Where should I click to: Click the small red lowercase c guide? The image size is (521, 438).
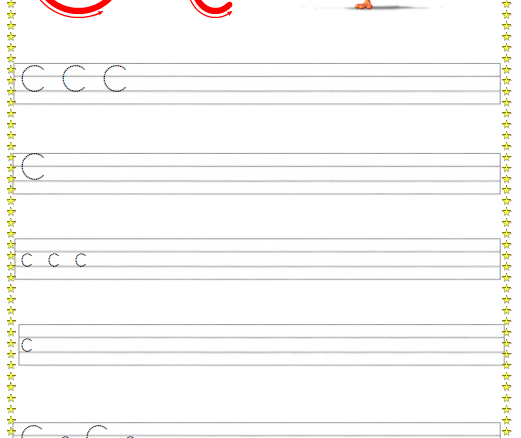(211, 7)
